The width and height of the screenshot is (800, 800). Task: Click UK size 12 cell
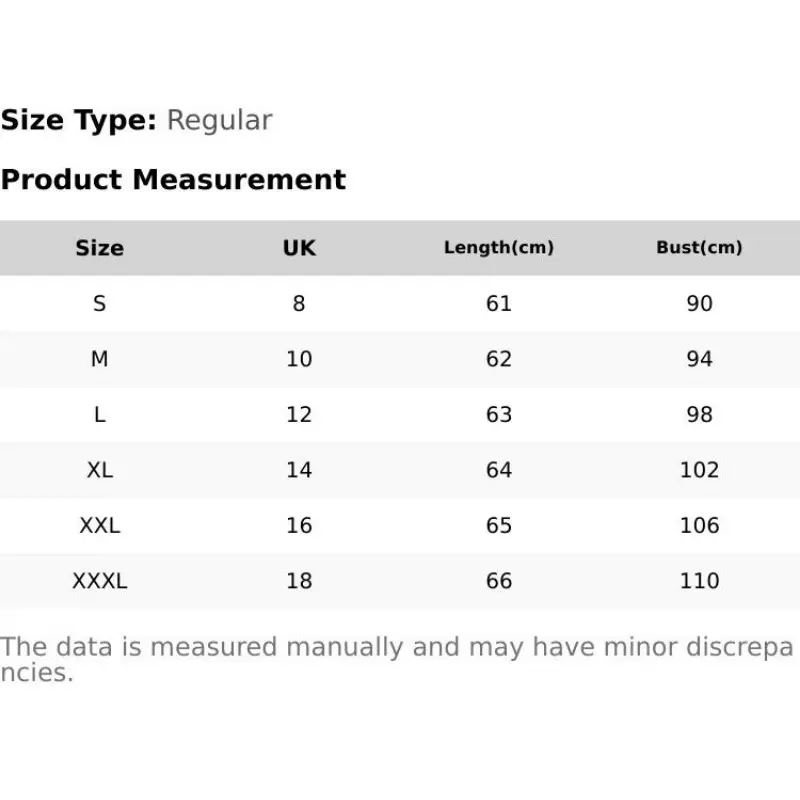pos(299,414)
